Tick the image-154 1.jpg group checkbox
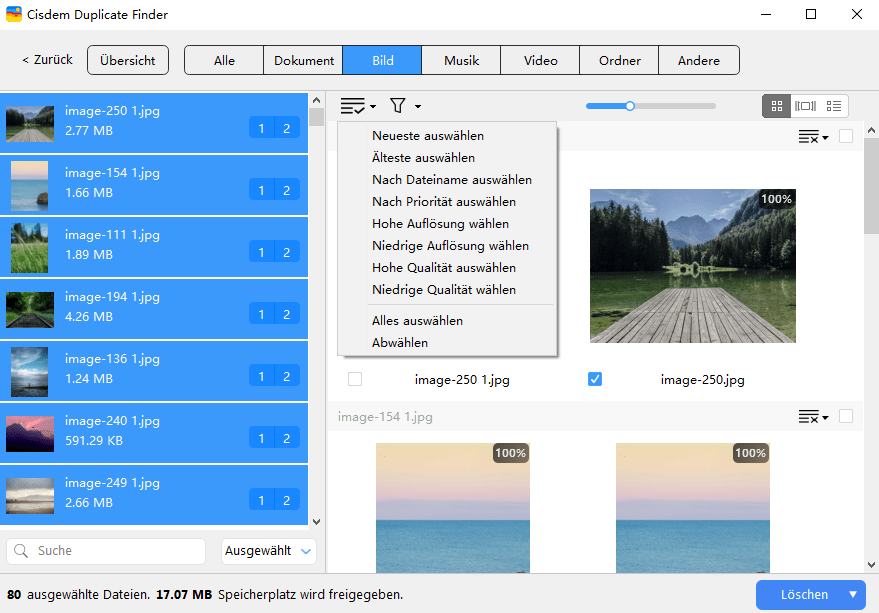 tap(846, 417)
